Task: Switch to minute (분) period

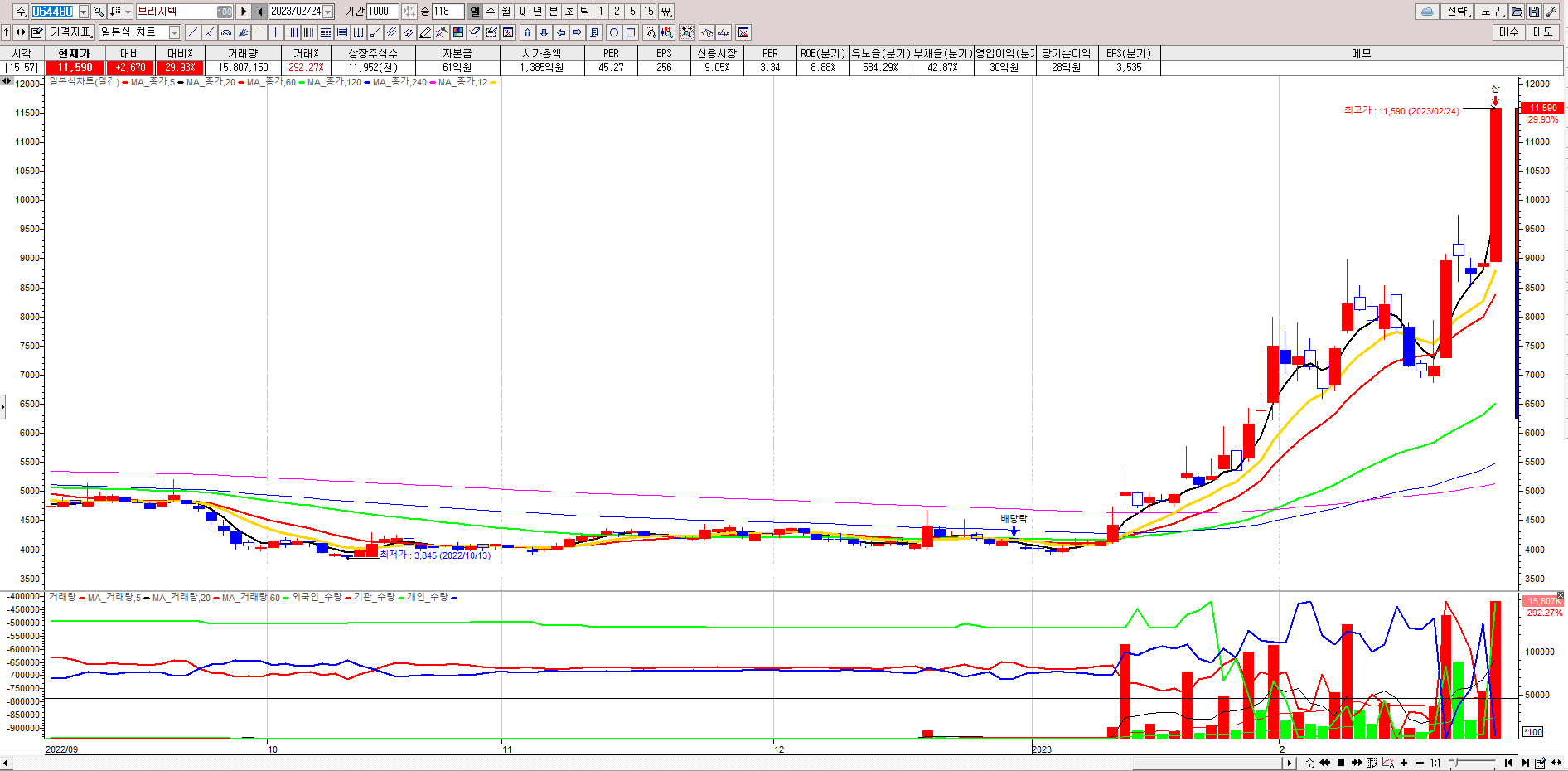Action: pos(554,12)
